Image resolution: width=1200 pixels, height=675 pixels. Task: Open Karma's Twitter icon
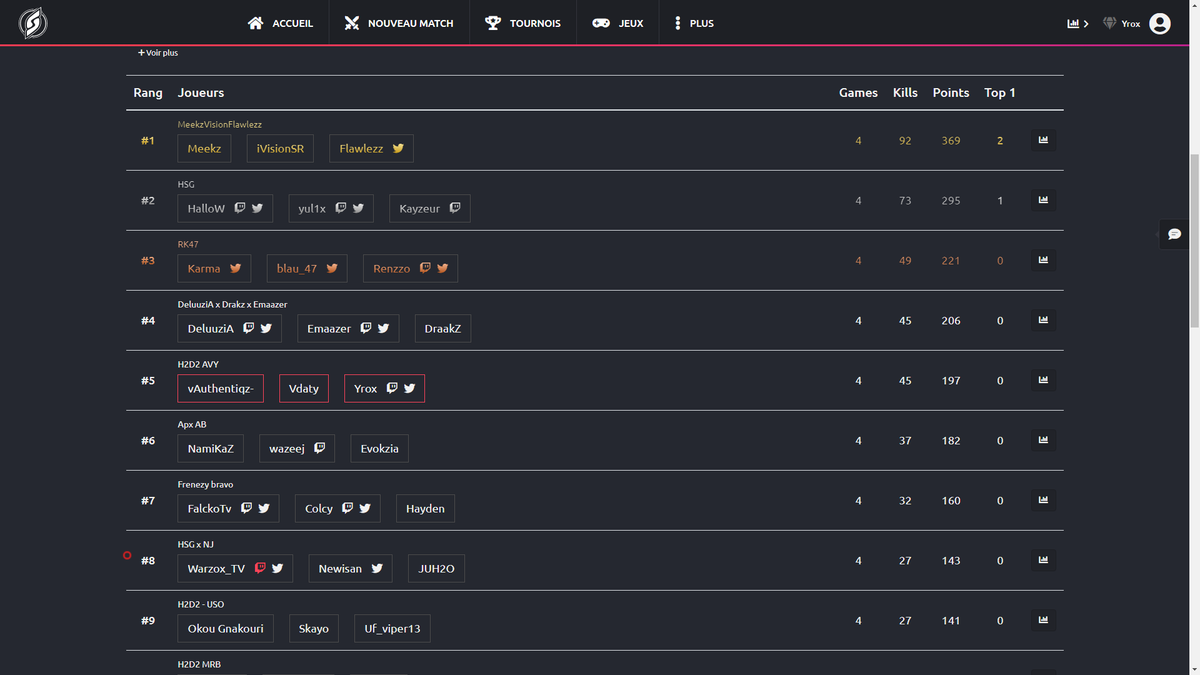click(235, 268)
